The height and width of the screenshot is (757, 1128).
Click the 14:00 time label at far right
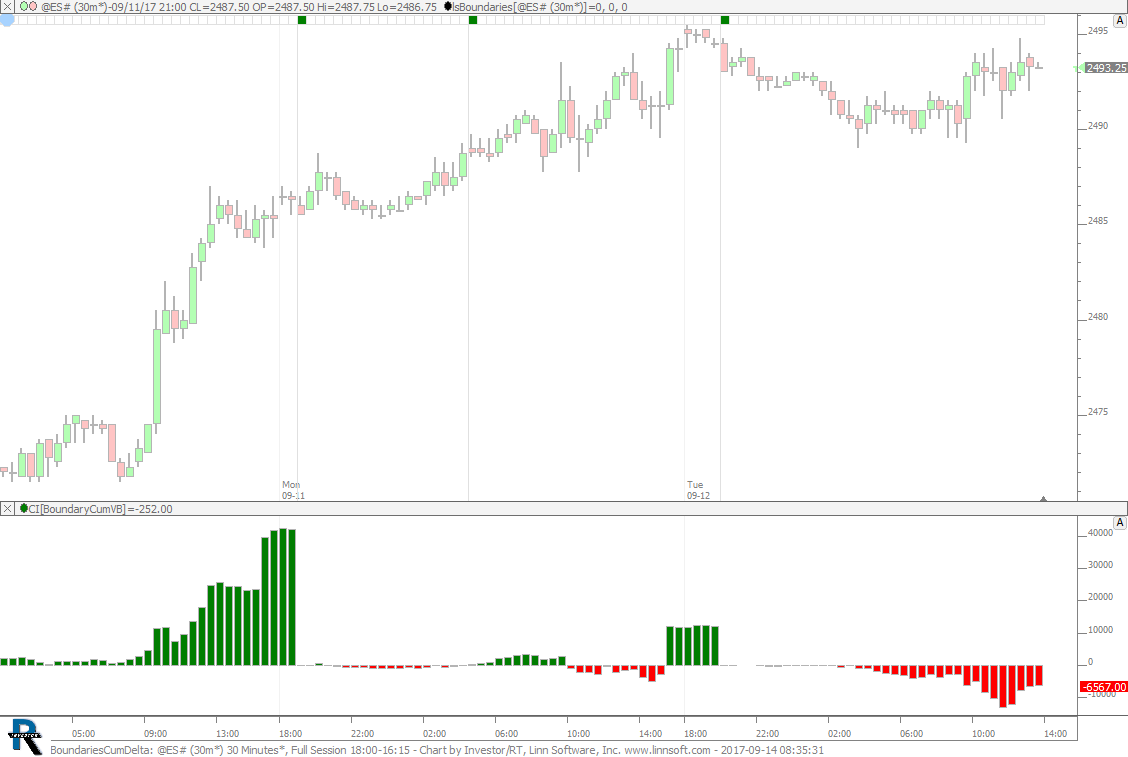tap(1055, 733)
